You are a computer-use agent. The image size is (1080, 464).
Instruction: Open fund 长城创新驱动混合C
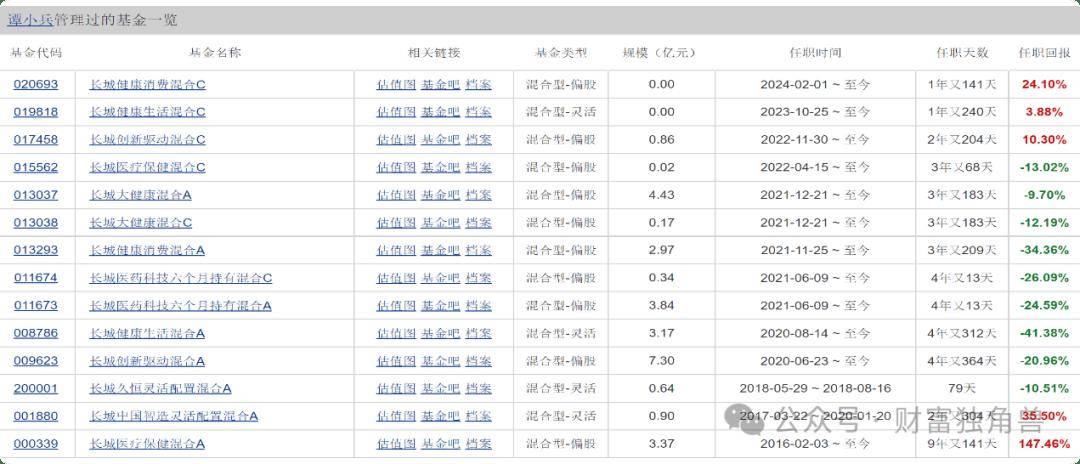(x=147, y=140)
